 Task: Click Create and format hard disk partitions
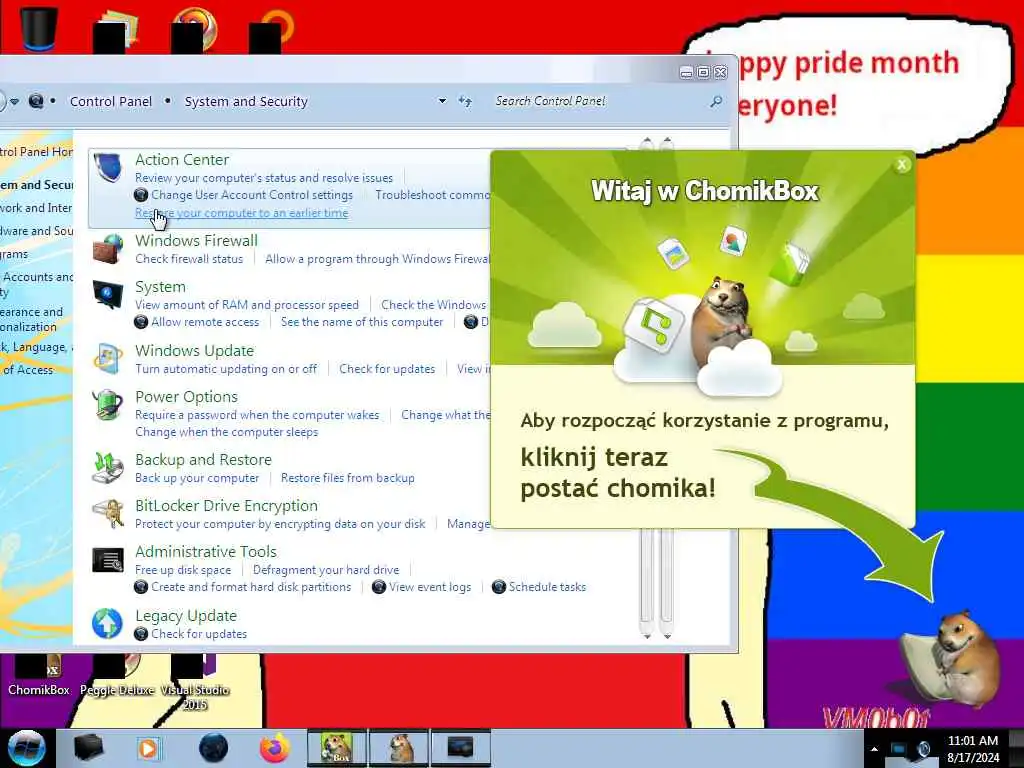pos(251,587)
